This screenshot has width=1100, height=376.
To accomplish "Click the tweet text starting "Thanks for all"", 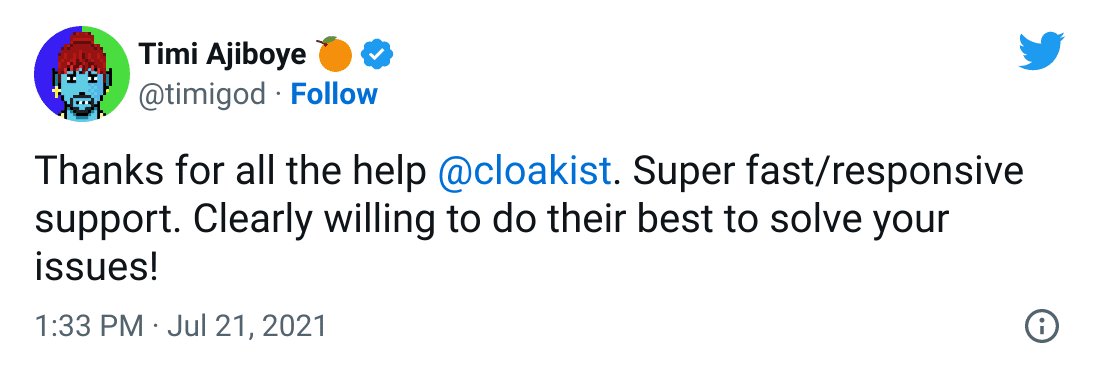I will (x=528, y=219).
